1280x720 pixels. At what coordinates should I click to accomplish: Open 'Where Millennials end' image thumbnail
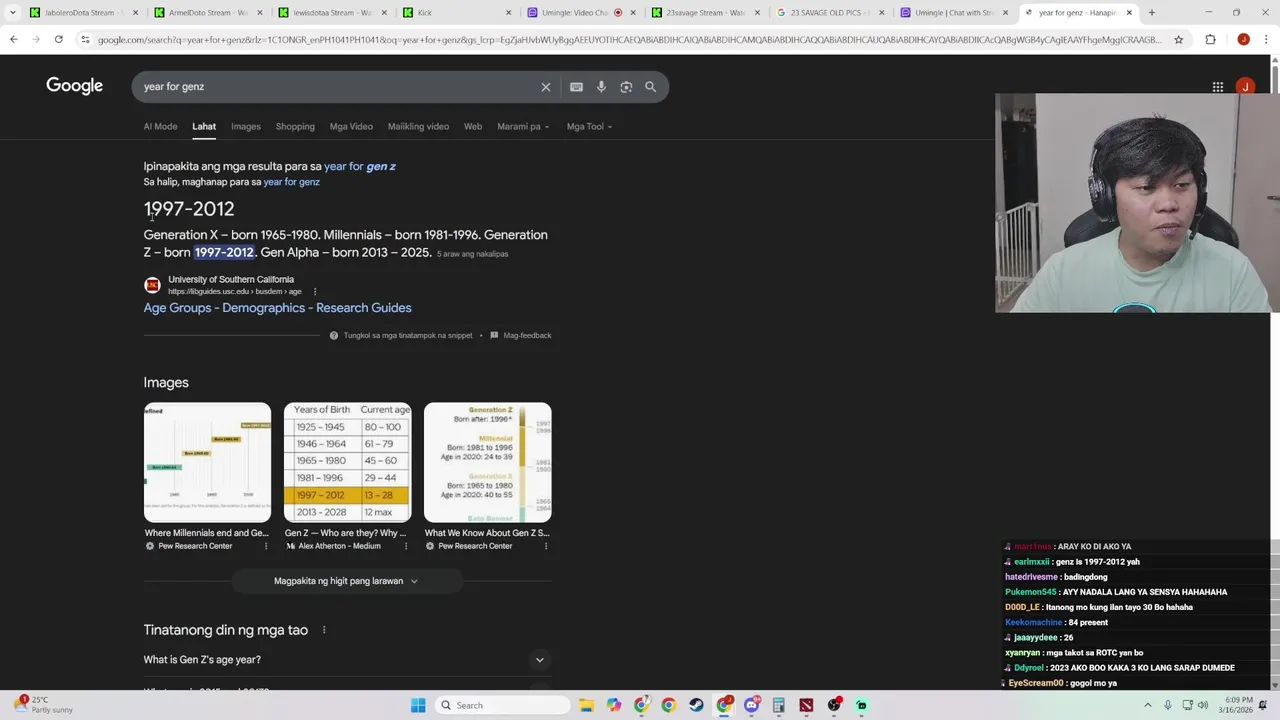(x=207, y=462)
